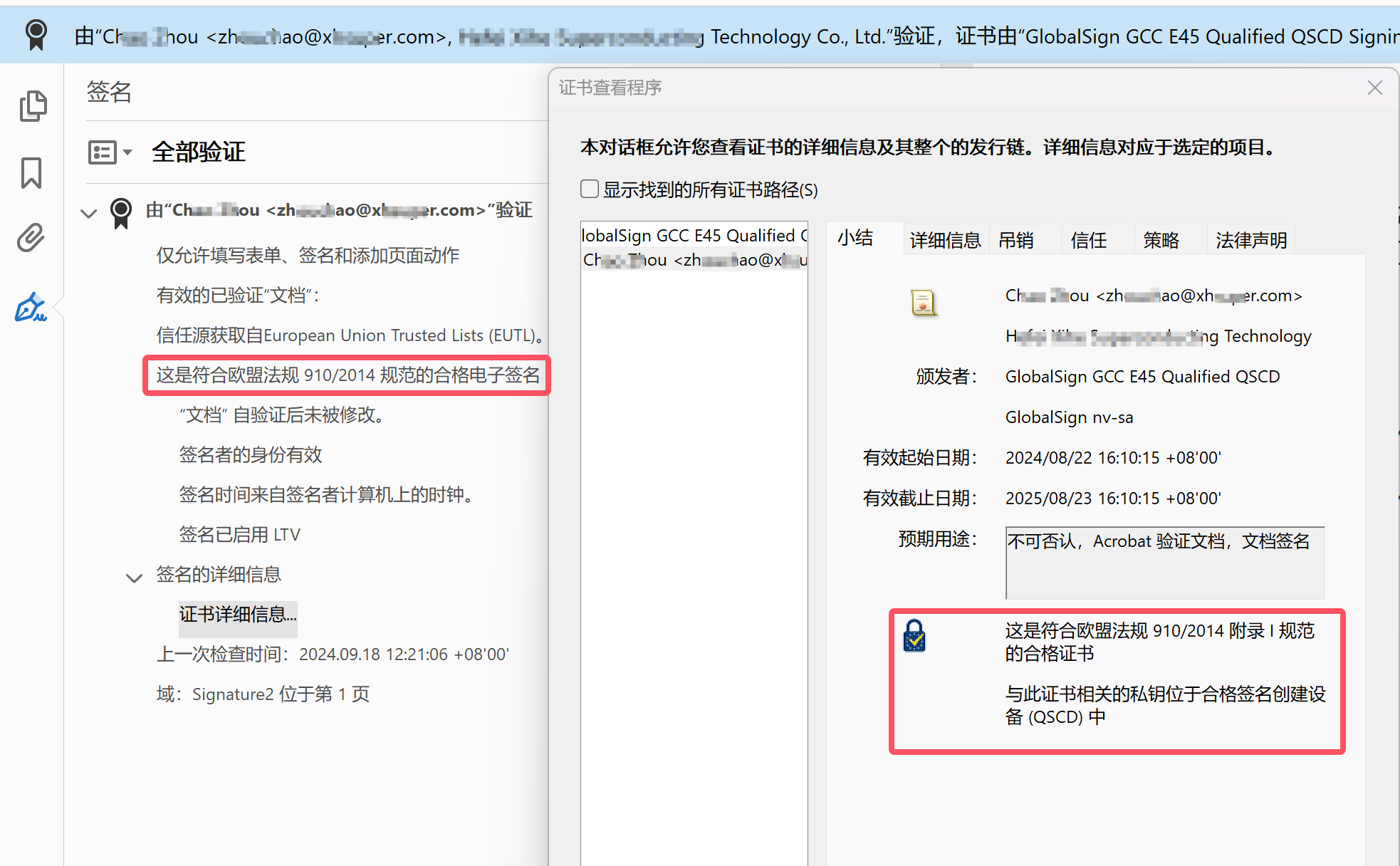Switch to the 详细信息 tab
The height and width of the screenshot is (866, 1400).
[x=946, y=240]
